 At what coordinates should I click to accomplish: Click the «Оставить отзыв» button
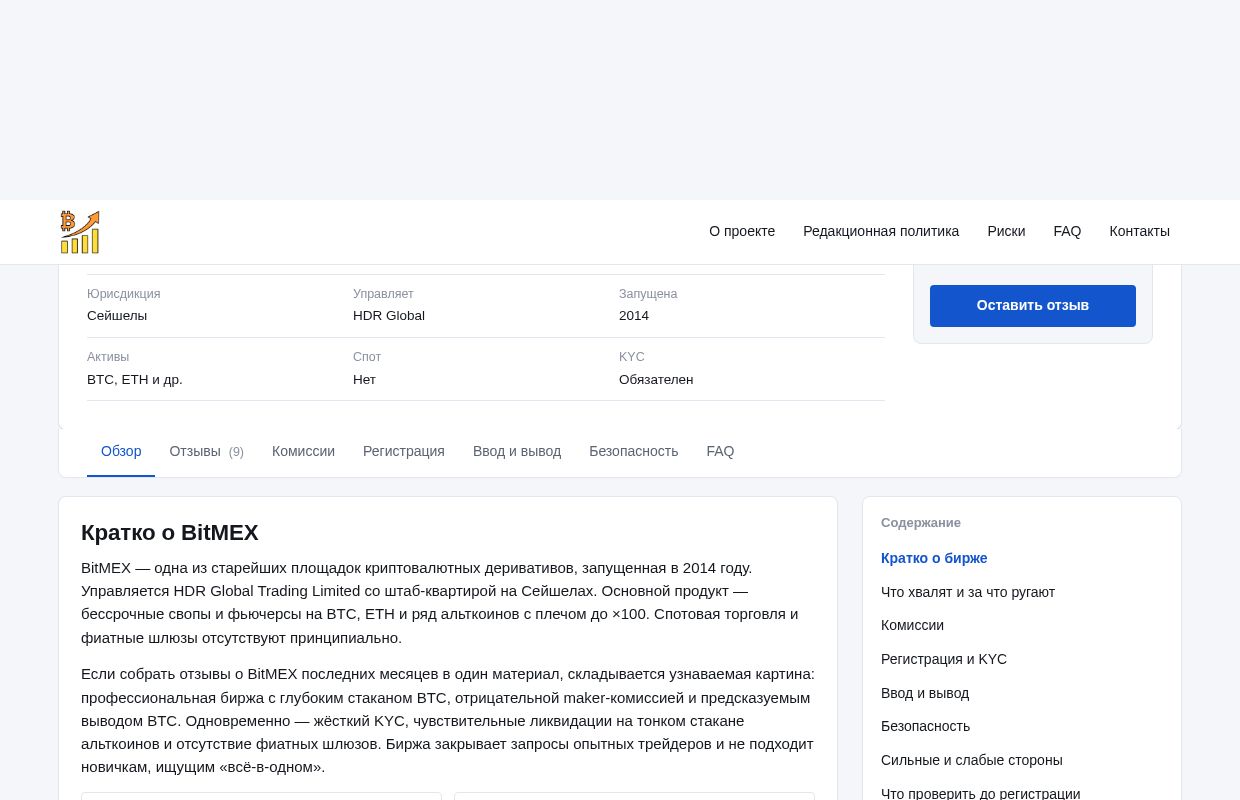tap(1033, 306)
